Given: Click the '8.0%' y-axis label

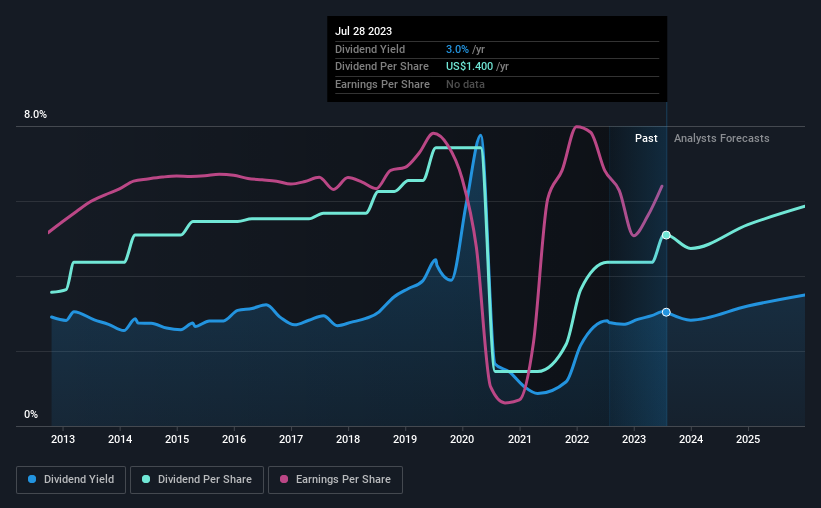Looking at the screenshot, I should (35, 115).
